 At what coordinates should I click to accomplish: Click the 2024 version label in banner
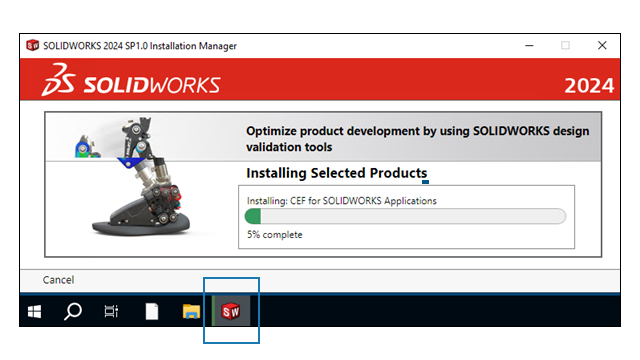point(589,86)
